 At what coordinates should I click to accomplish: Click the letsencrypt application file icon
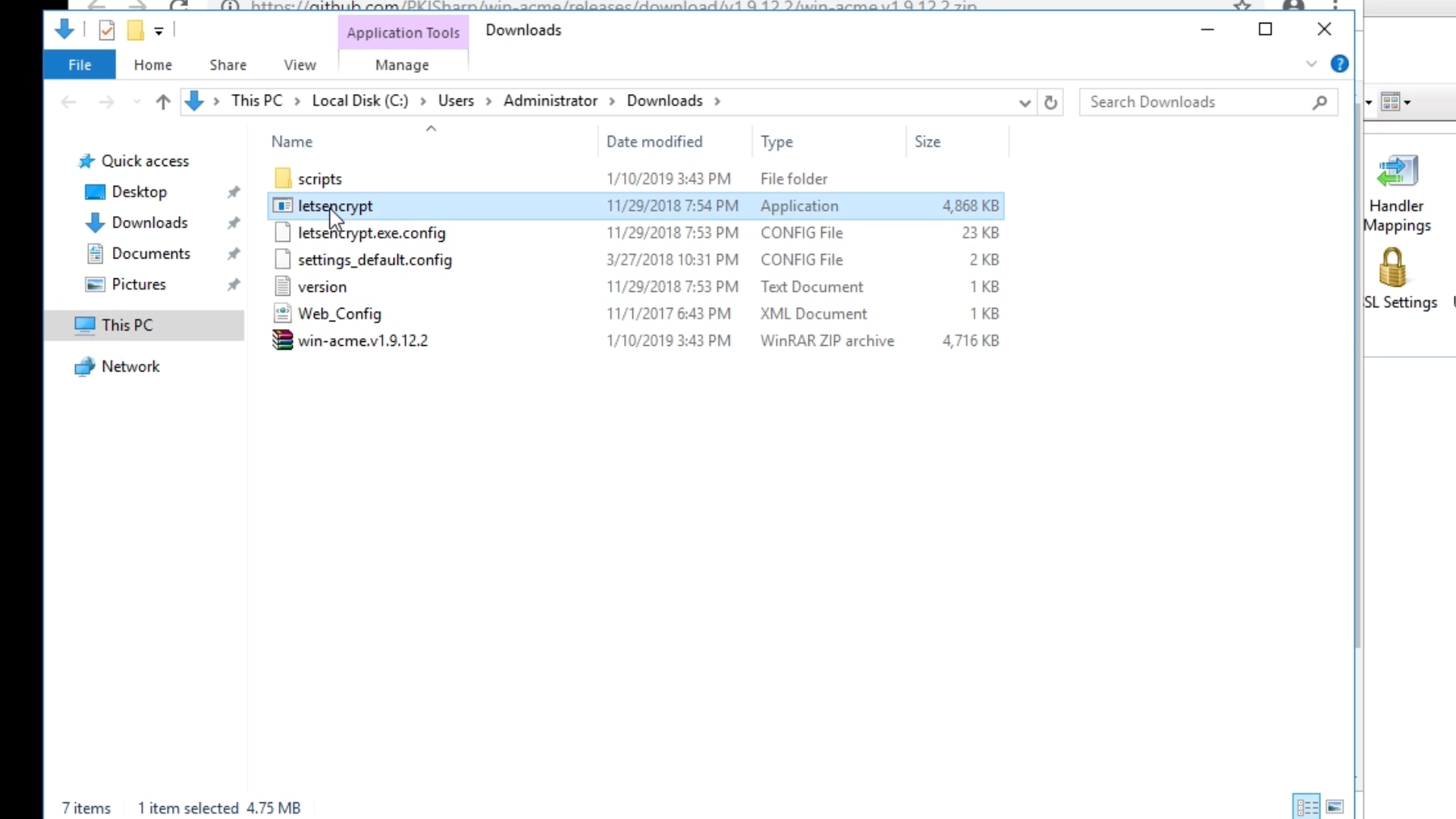[x=282, y=206]
